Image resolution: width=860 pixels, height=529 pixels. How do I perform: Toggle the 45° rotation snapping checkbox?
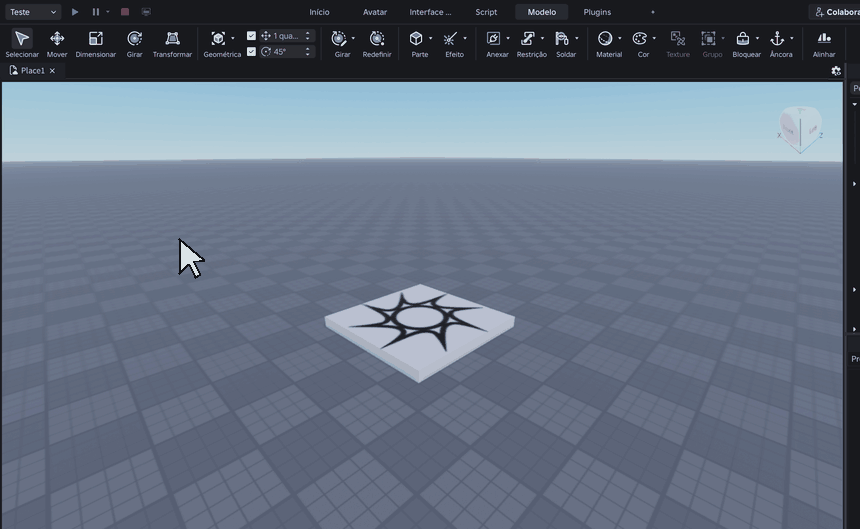pos(251,52)
